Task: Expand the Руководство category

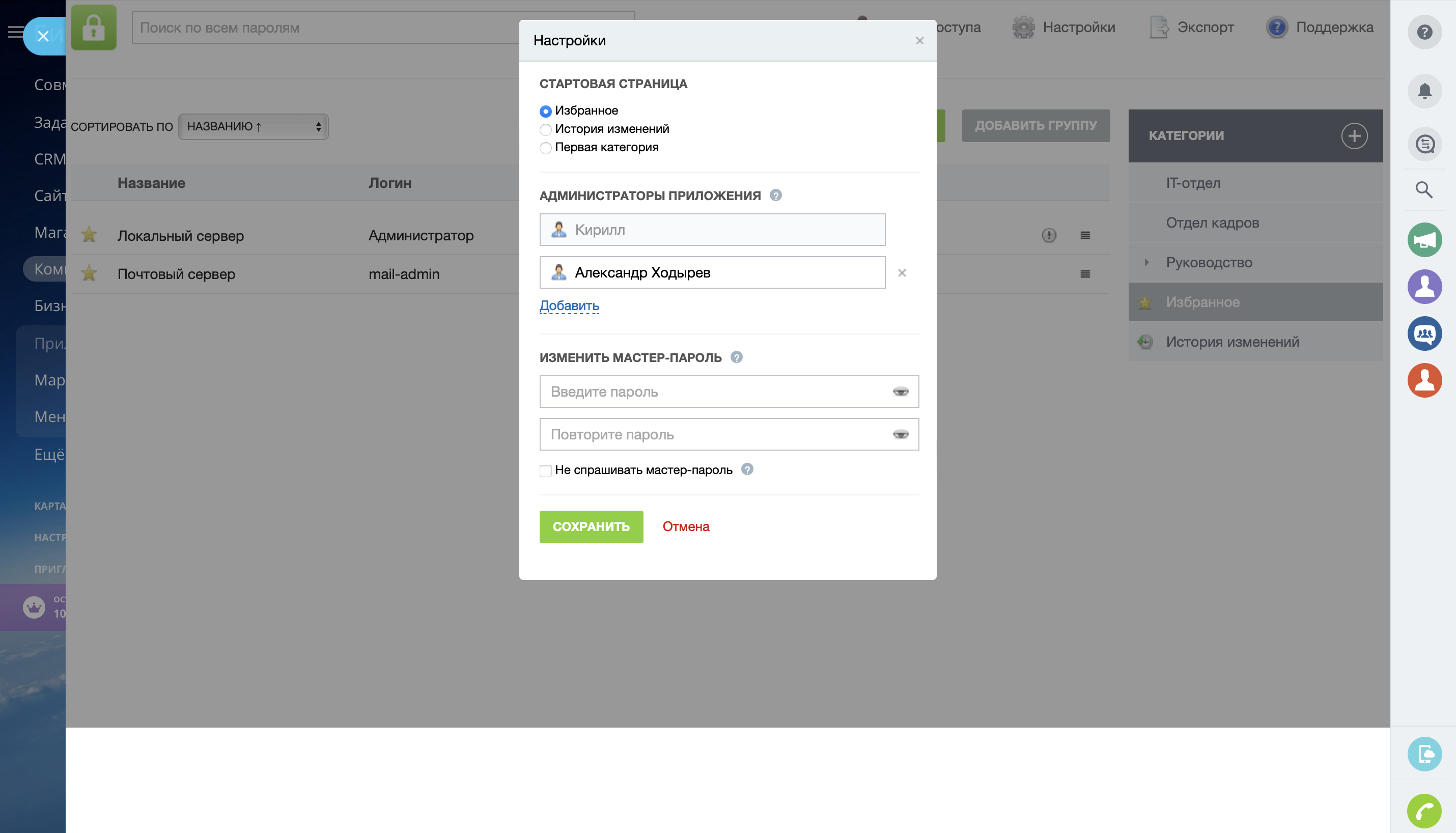Action: (x=1146, y=263)
